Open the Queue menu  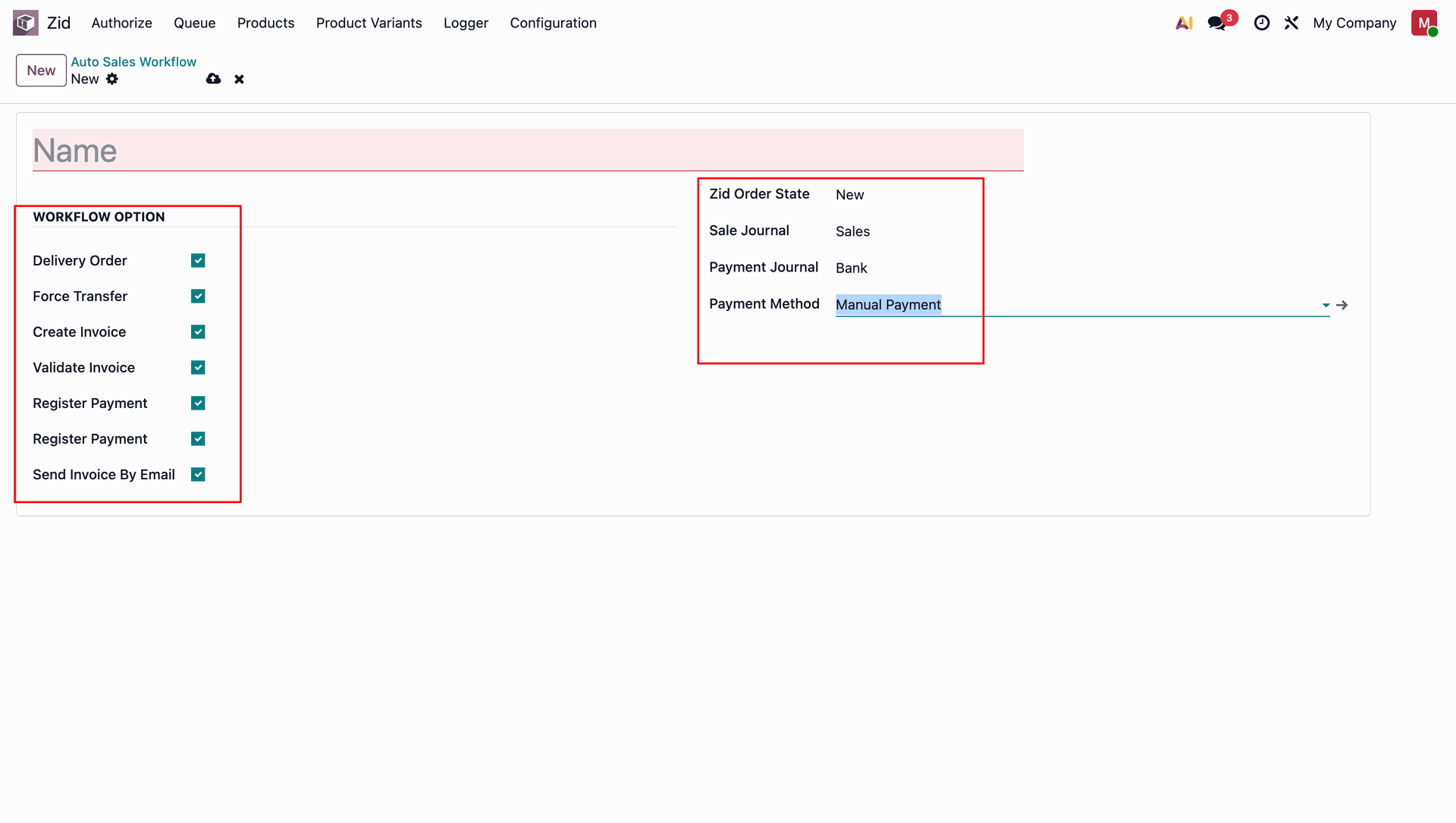(x=194, y=24)
